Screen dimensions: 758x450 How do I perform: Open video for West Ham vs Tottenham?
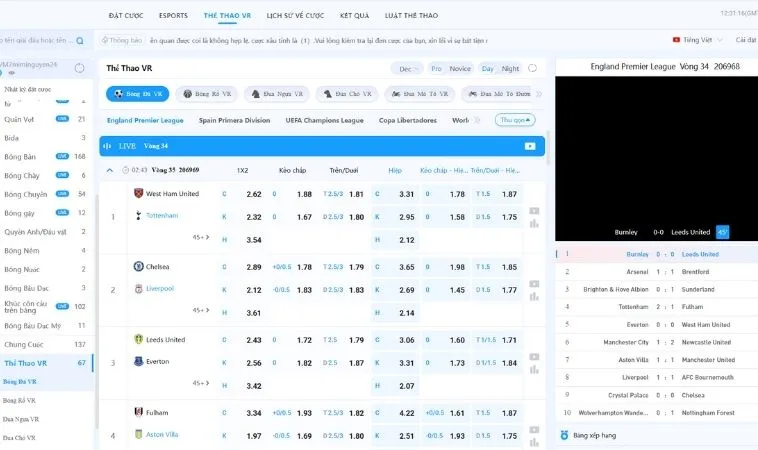pyautogui.click(x=534, y=211)
